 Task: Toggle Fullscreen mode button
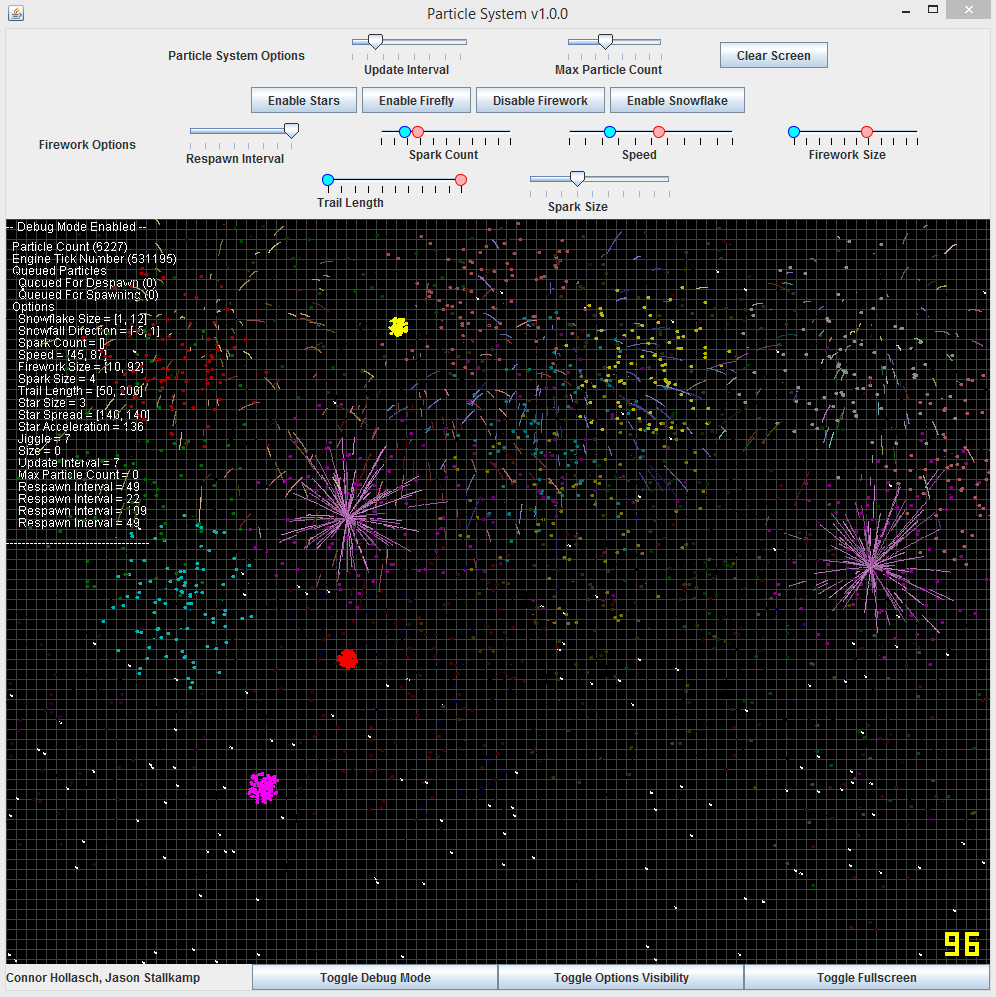tap(867, 978)
